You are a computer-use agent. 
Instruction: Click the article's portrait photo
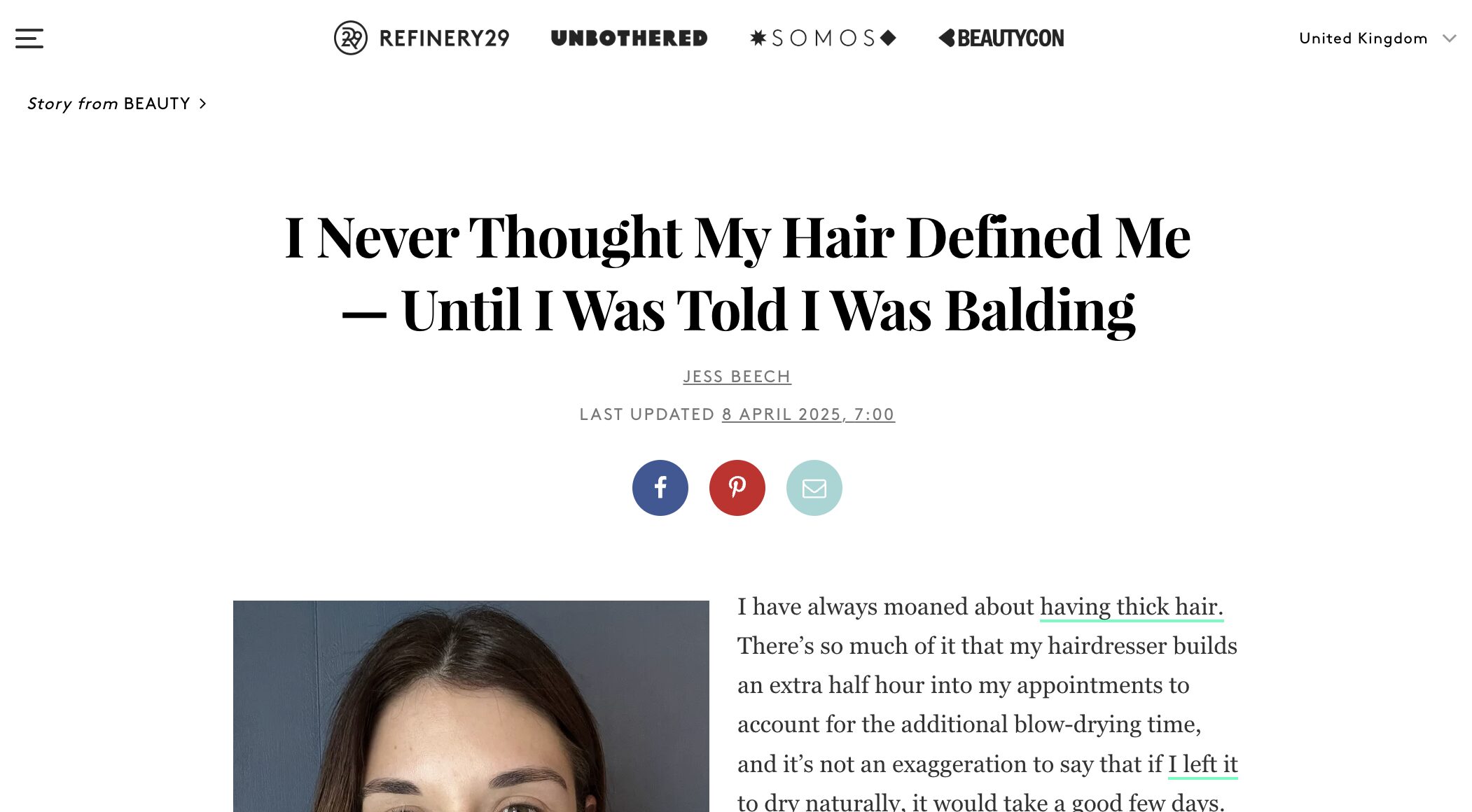point(471,706)
